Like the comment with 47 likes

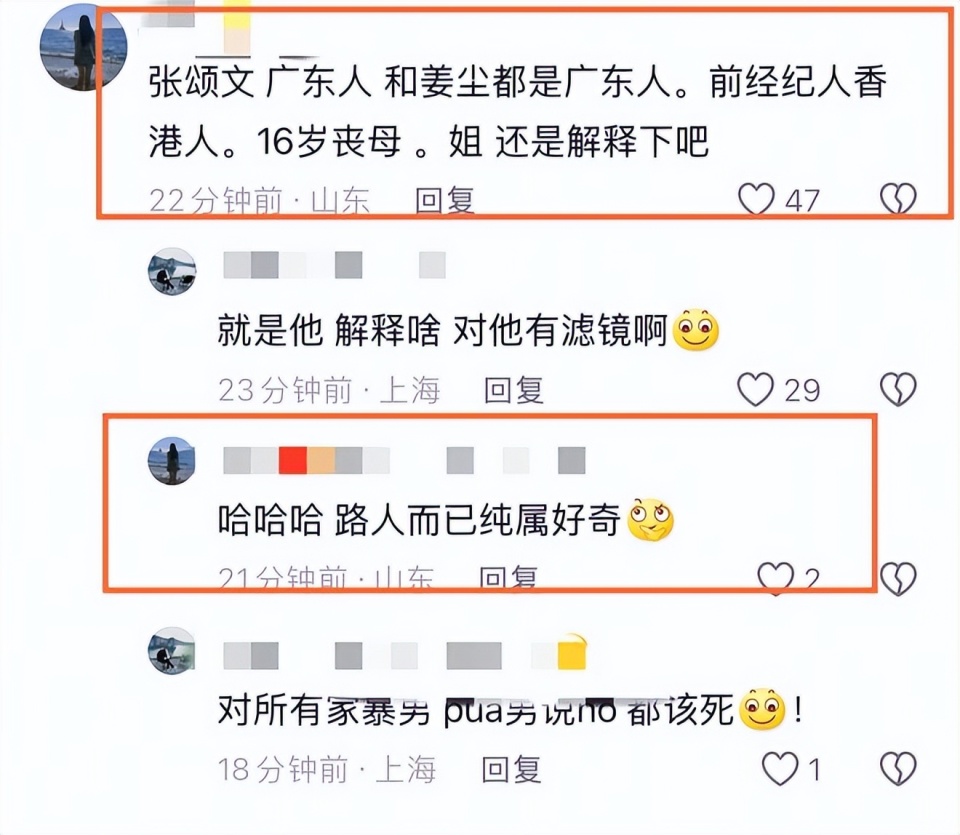[757, 199]
